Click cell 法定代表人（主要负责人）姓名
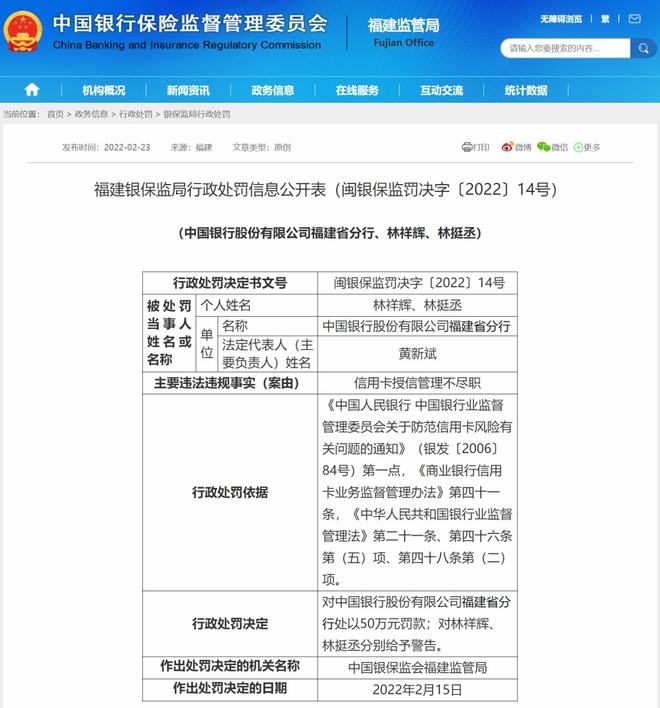Screen dimensions: 660x708 pyautogui.click(x=267, y=354)
